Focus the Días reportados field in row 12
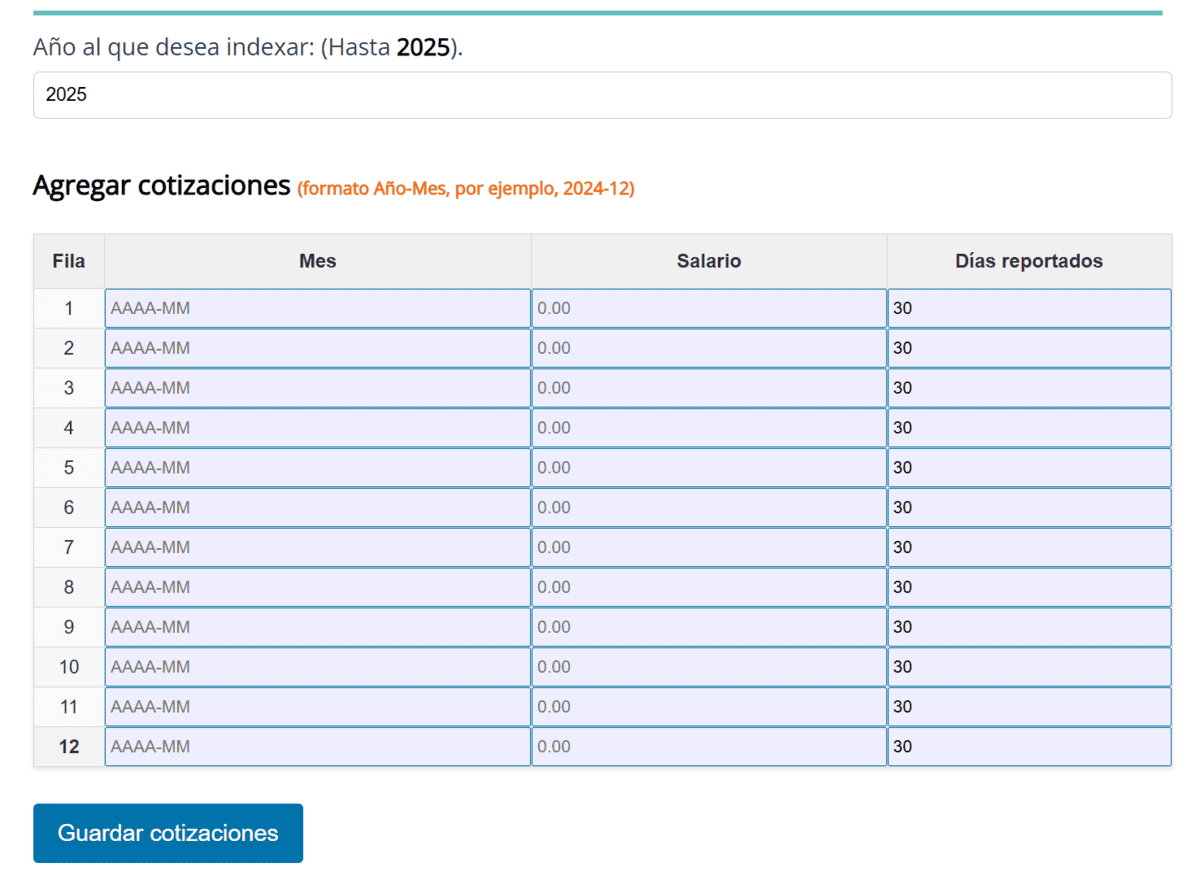The height and width of the screenshot is (889, 1200). [1028, 747]
